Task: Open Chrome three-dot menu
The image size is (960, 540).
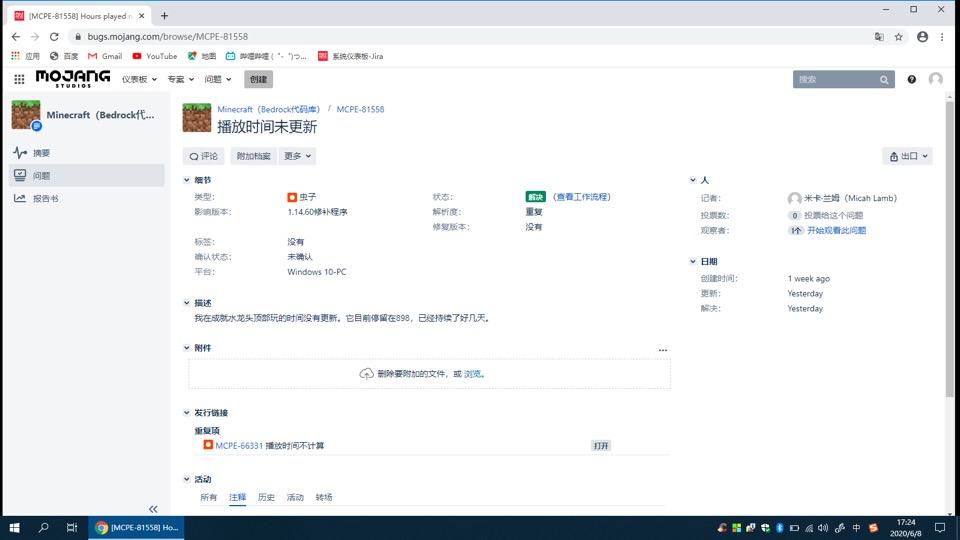Action: 942,37
